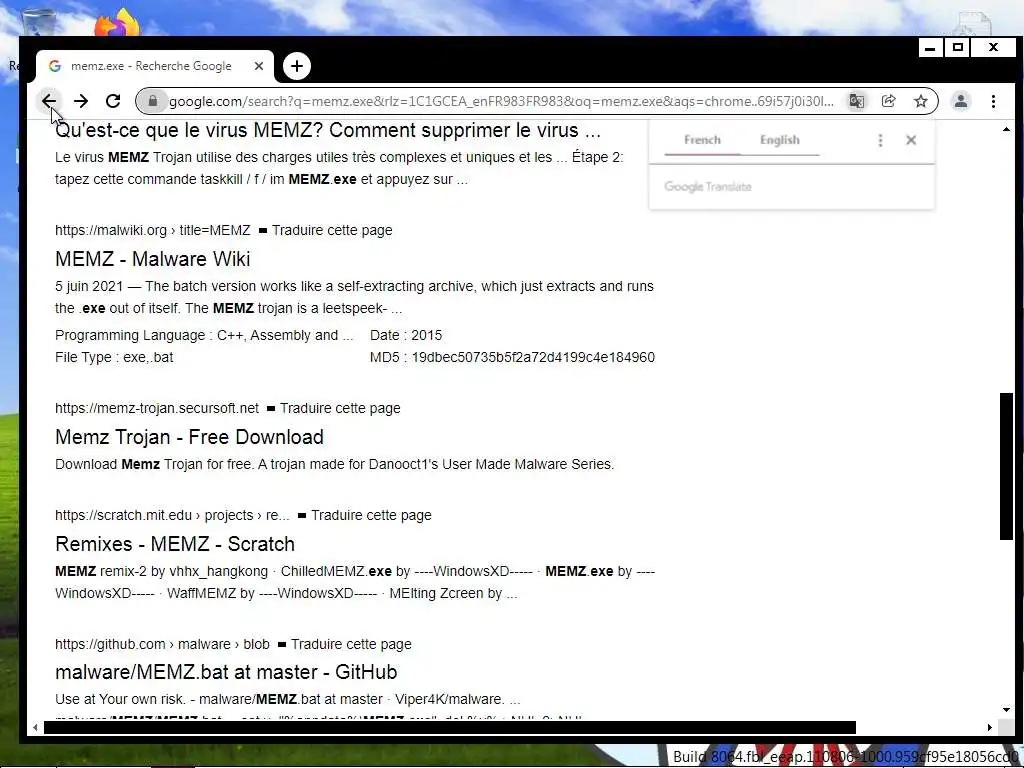Viewport: 1024px width, 768px height.
Task: Click the vertical scrollbar up arrow
Action: (1006, 129)
